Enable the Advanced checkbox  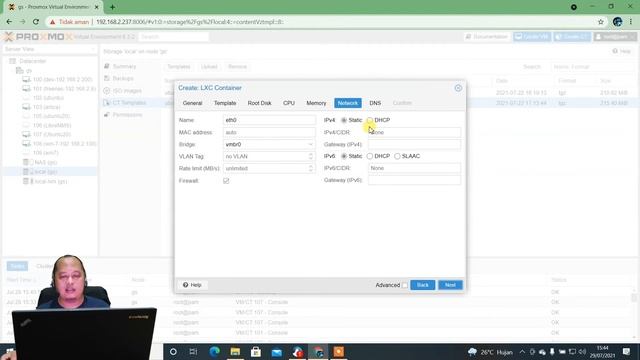pos(404,285)
